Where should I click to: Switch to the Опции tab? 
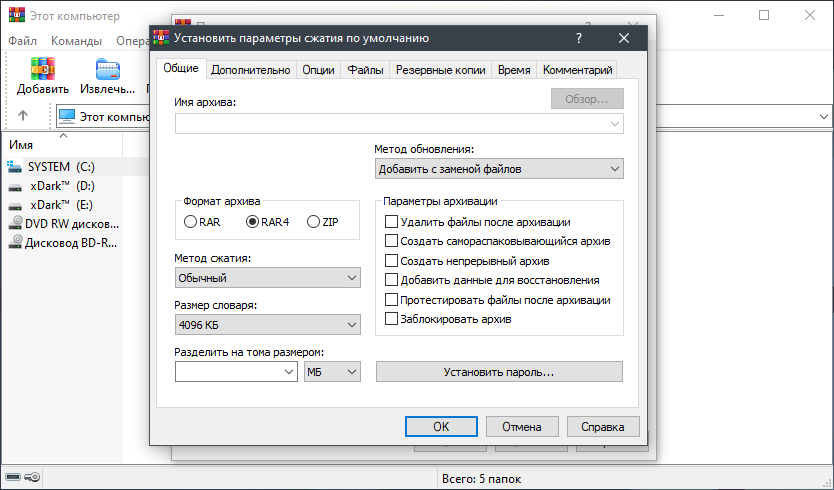[318, 70]
